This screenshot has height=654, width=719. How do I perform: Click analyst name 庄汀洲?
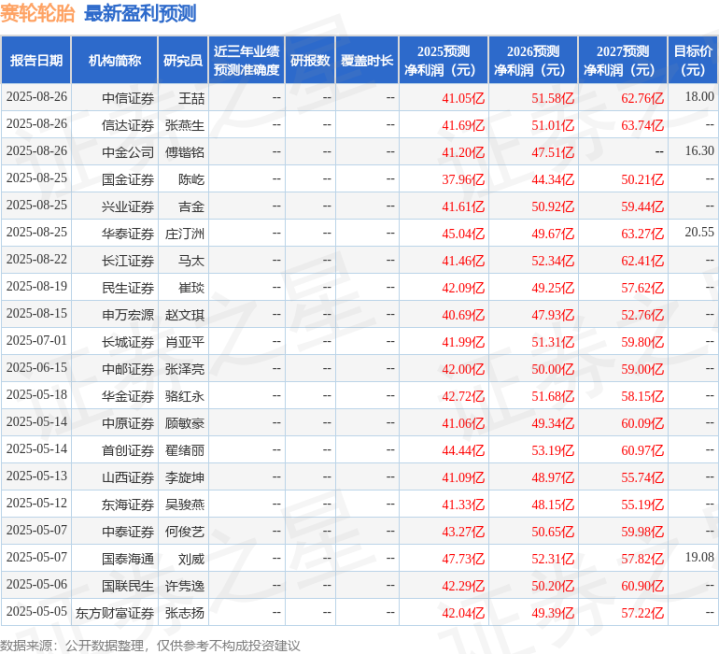pyautogui.click(x=184, y=233)
